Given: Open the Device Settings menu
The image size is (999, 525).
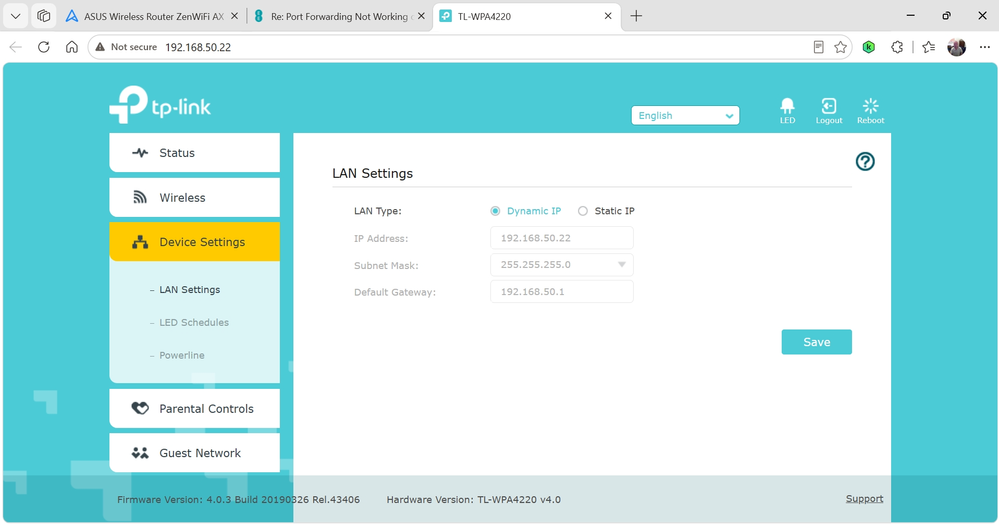Looking at the screenshot, I should 194,242.
